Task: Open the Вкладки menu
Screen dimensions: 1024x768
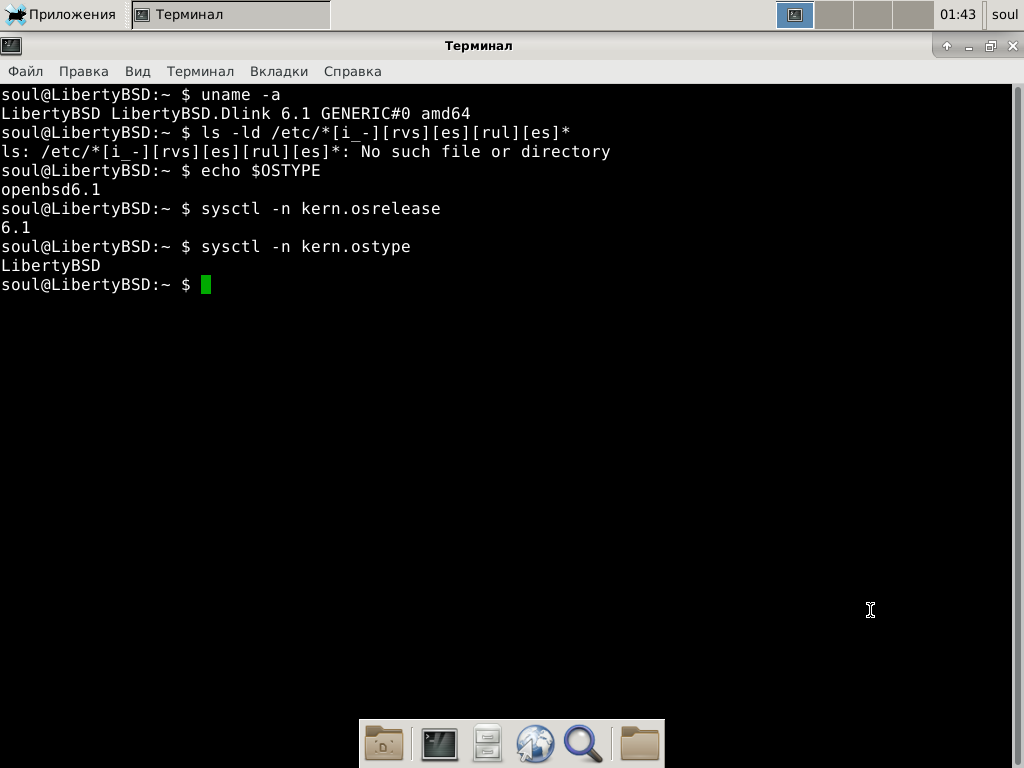Action: (279, 71)
